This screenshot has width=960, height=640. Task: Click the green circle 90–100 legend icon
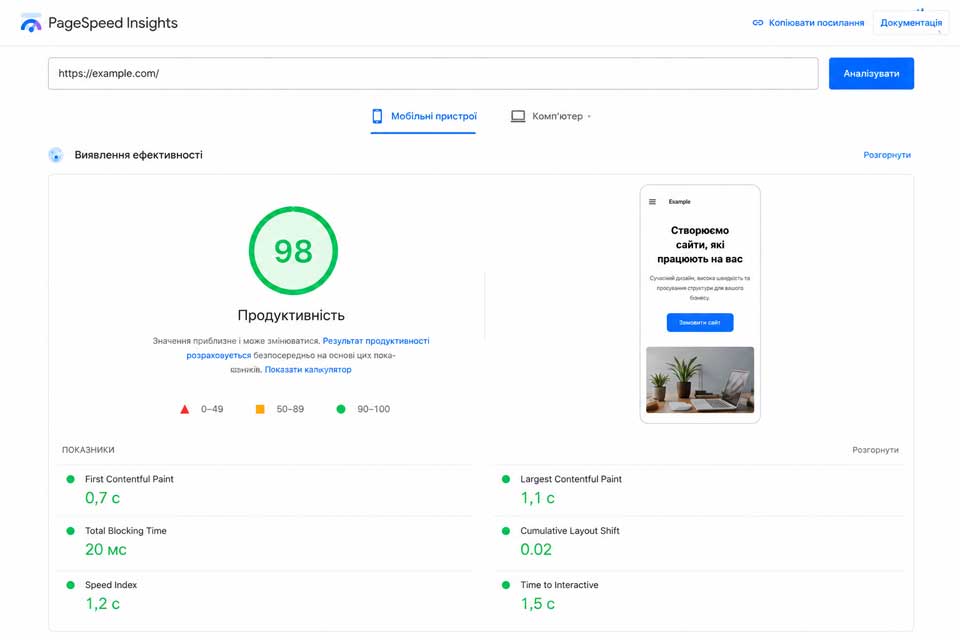[341, 409]
